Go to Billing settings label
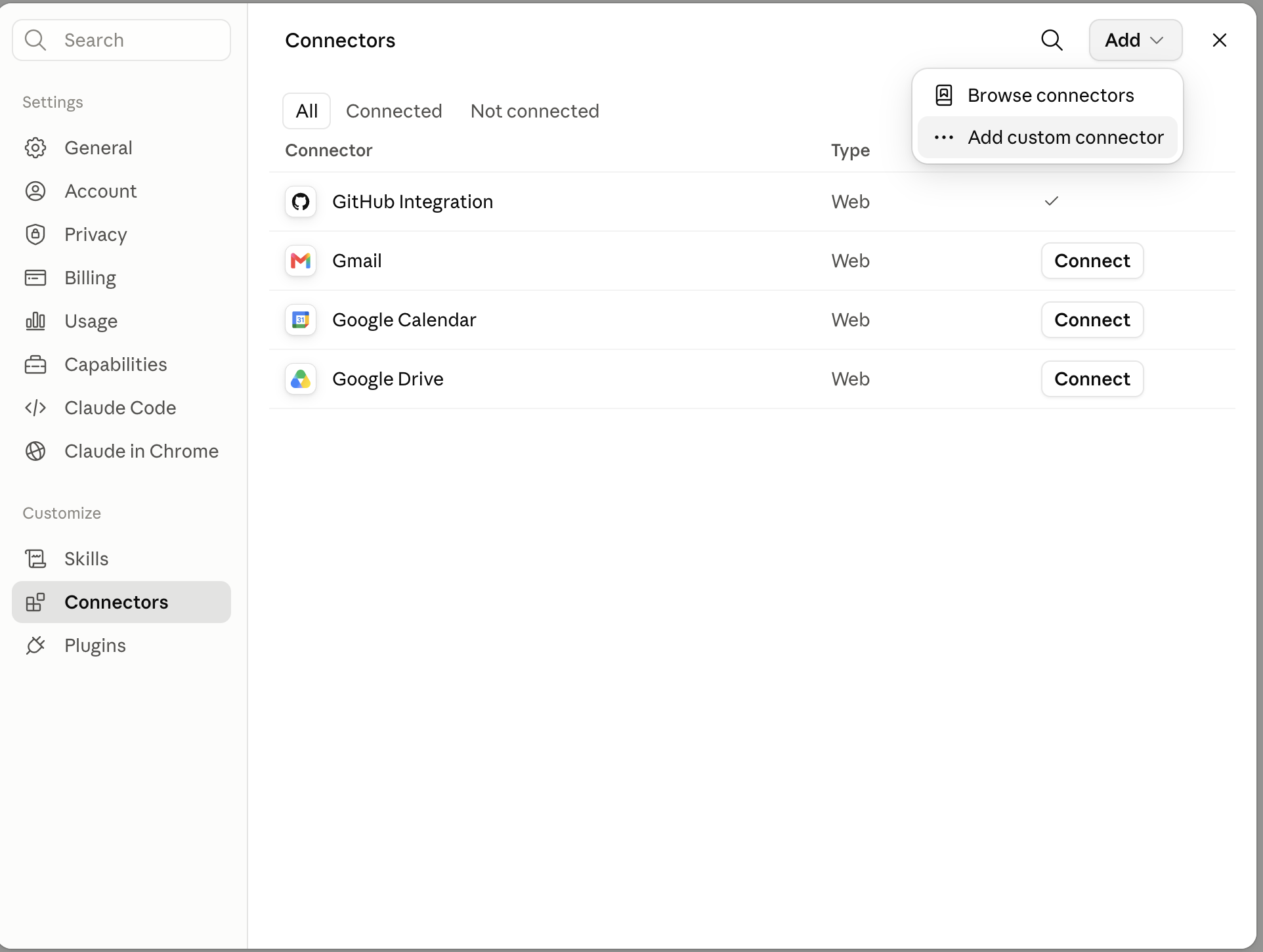Image resolution: width=1263 pixels, height=952 pixels. coord(90,278)
